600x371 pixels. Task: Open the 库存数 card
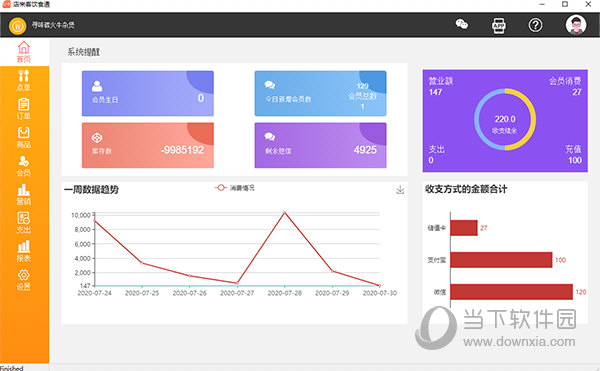click(148, 145)
